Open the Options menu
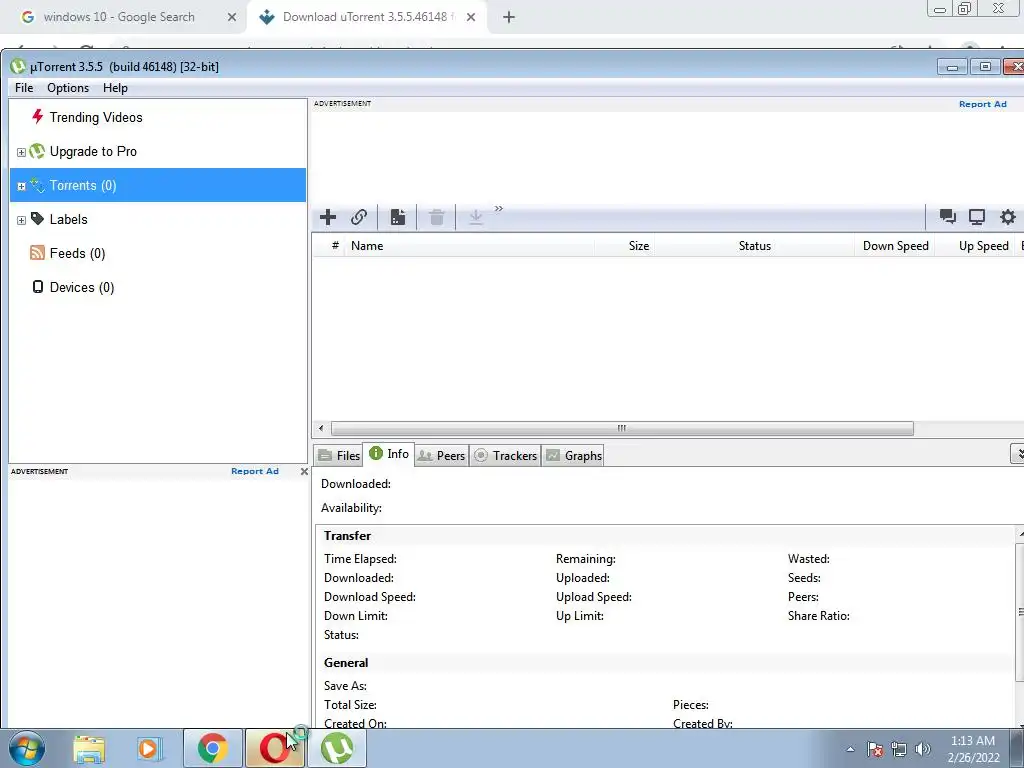Viewport: 1024px width, 768px height. (x=68, y=88)
